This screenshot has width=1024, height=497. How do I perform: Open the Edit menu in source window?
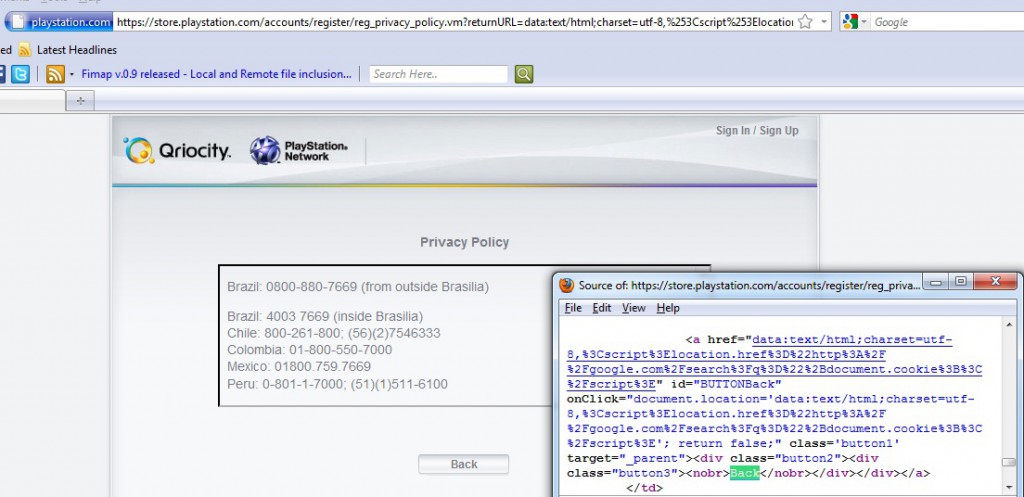[x=602, y=308]
